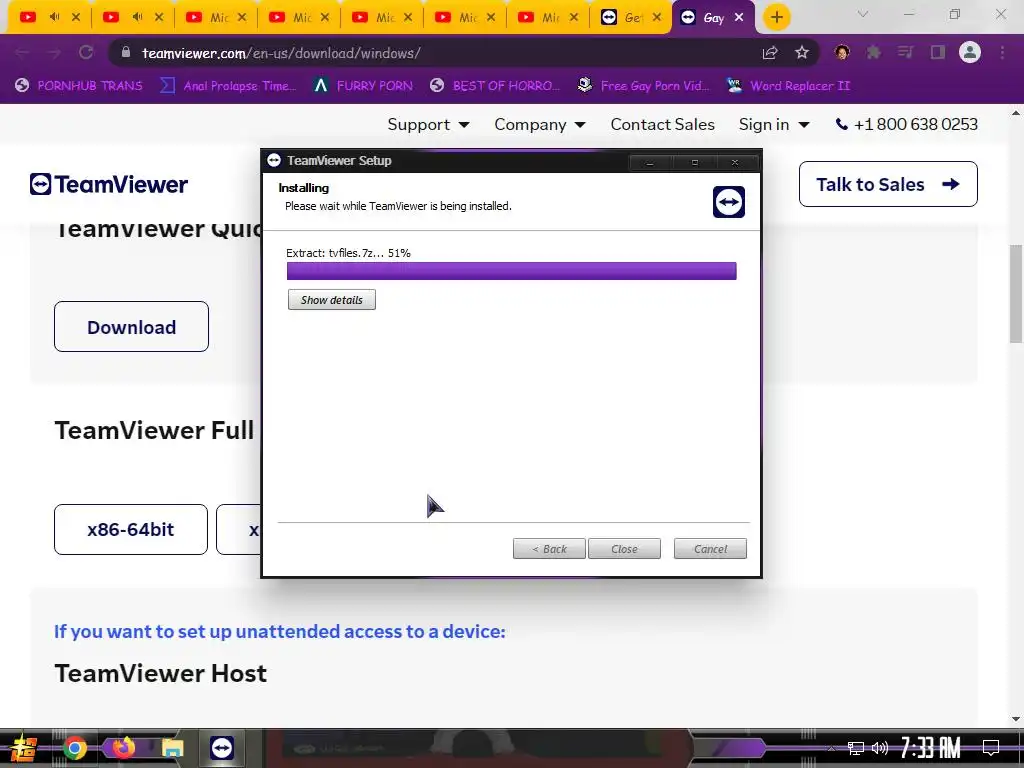1024x768 pixels.
Task: Open Chrome from the taskbar
Action: point(74,748)
